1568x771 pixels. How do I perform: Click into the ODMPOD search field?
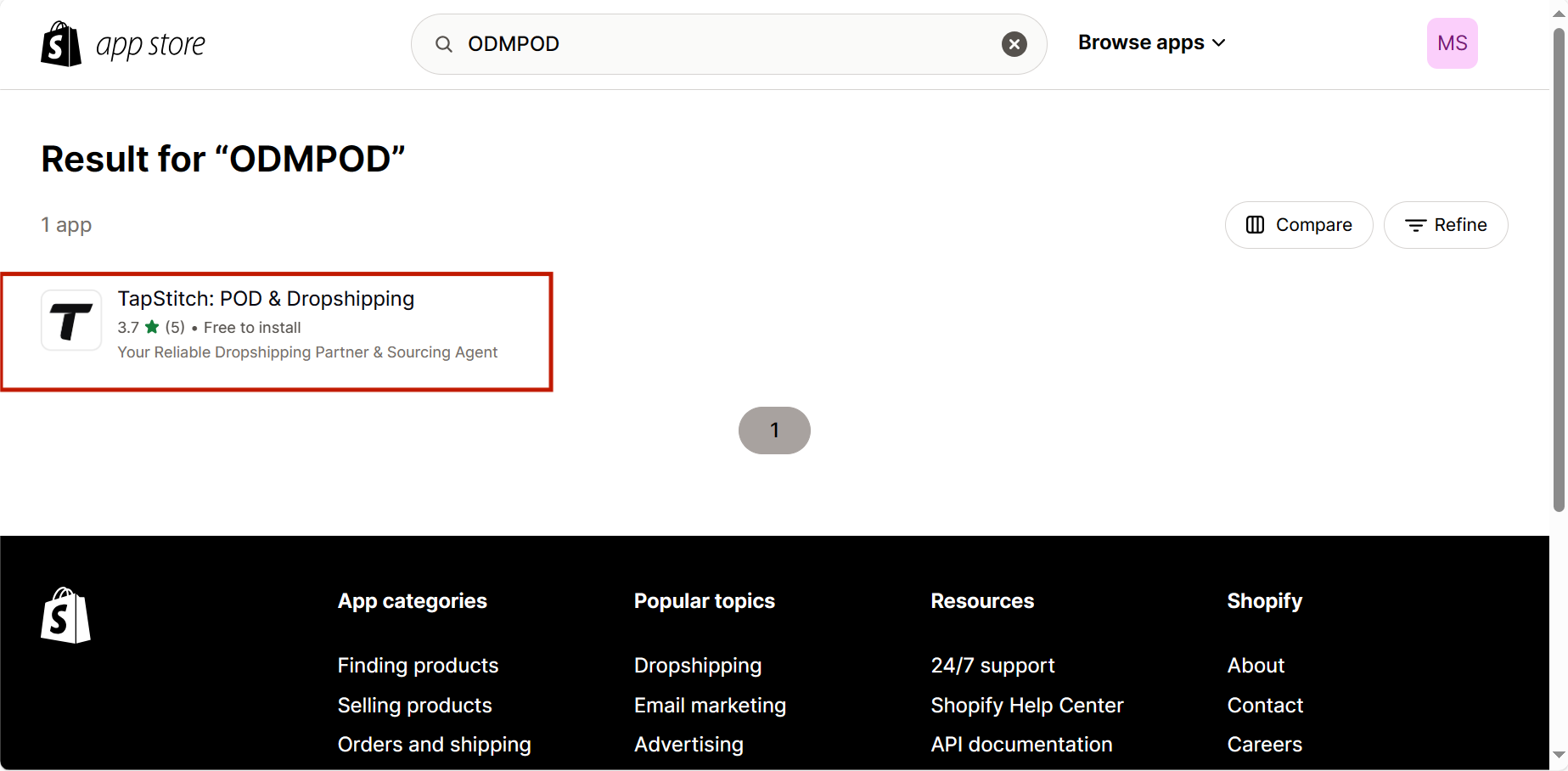point(722,44)
